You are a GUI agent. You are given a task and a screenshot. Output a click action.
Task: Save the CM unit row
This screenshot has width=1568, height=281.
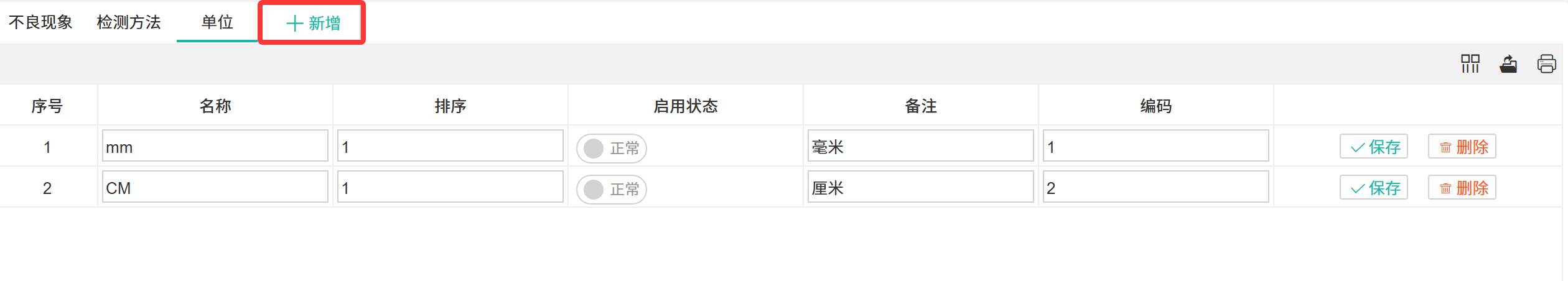pos(1374,188)
